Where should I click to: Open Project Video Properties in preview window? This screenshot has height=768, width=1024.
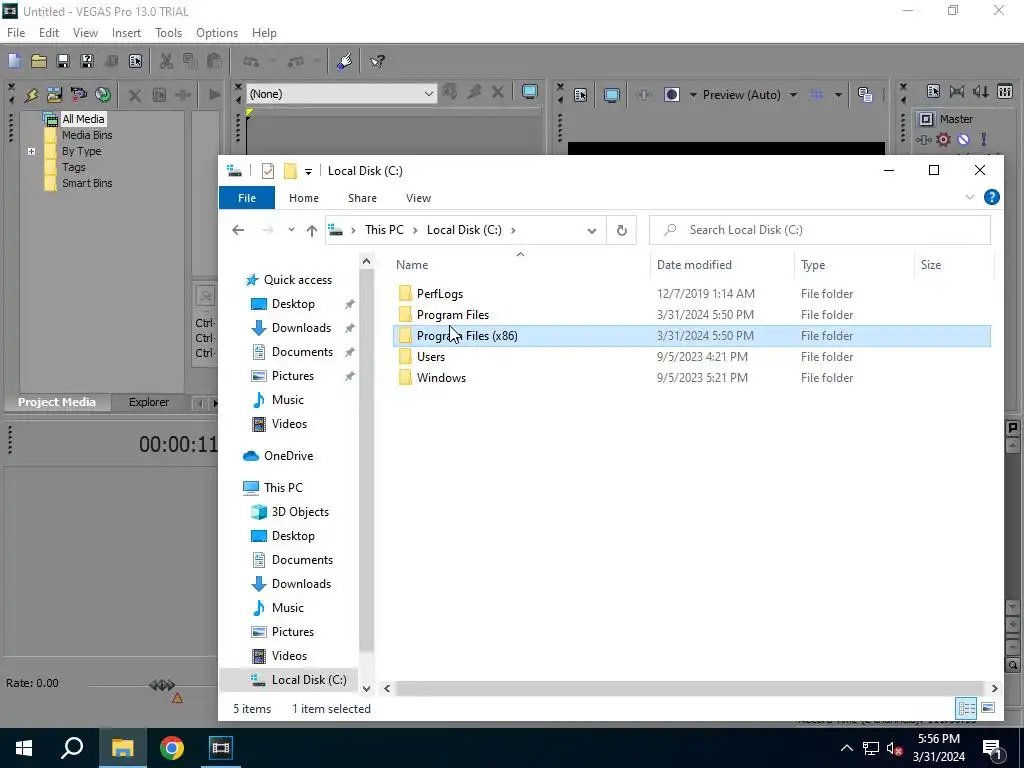(581, 95)
